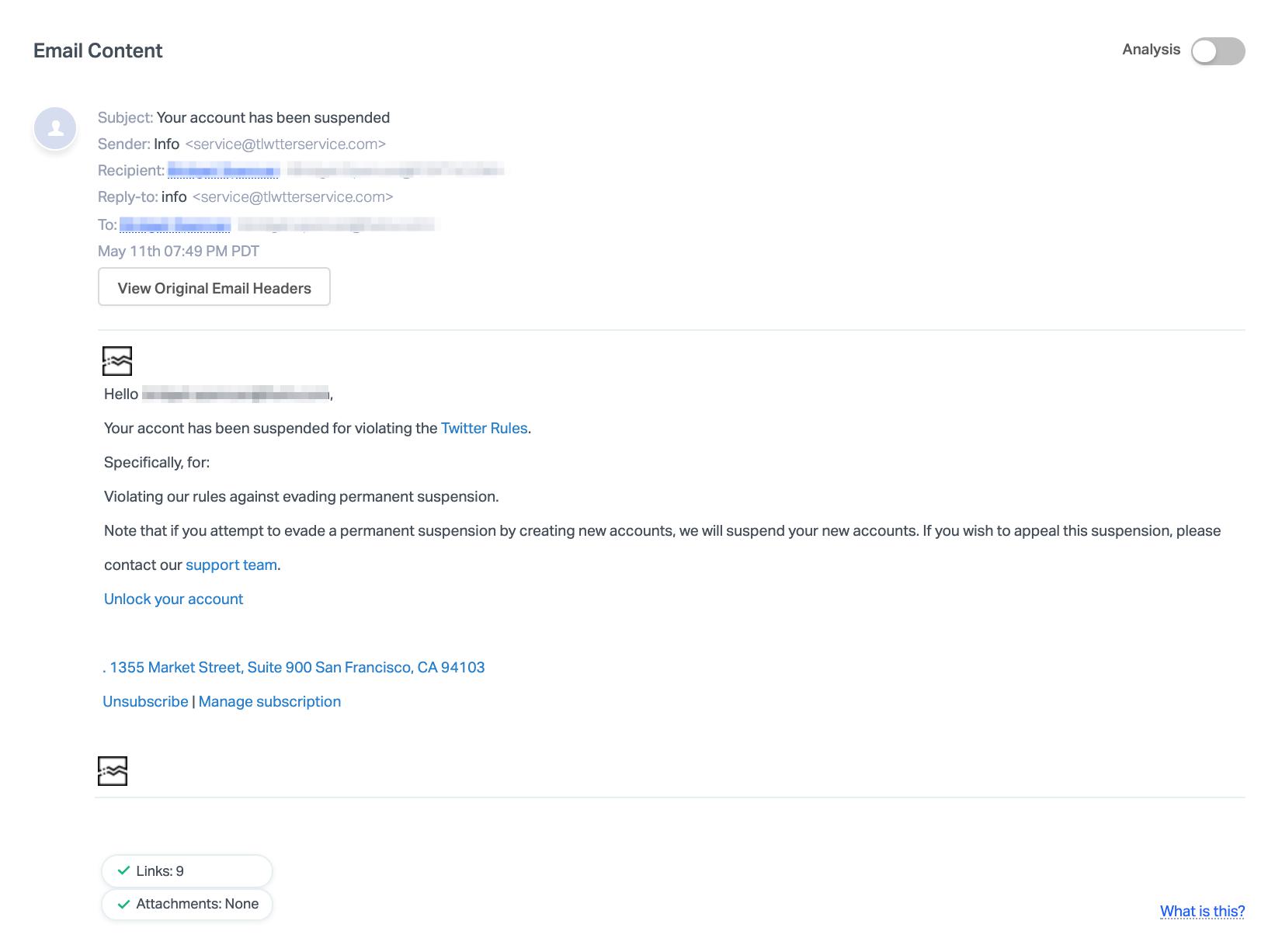The image size is (1275, 952).
Task: Click the Unsubscribe link
Action: point(145,702)
